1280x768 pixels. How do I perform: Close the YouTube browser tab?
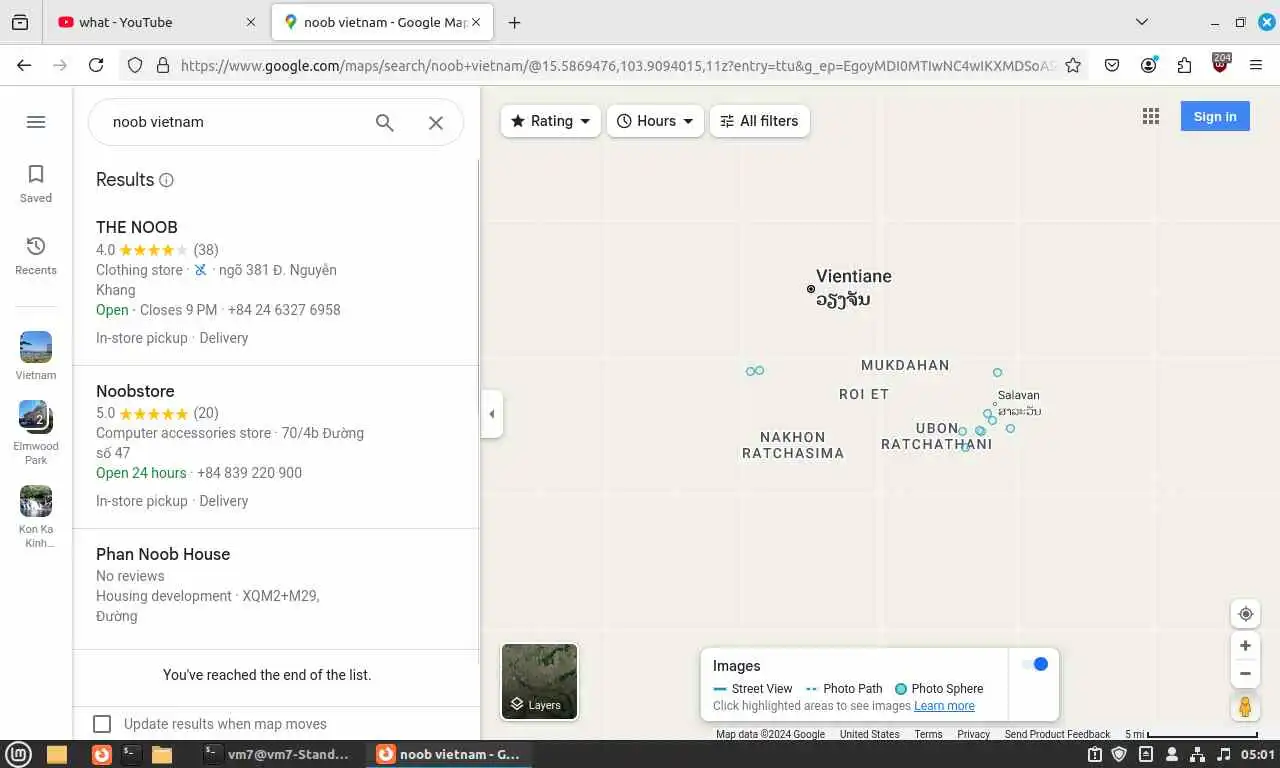click(250, 22)
